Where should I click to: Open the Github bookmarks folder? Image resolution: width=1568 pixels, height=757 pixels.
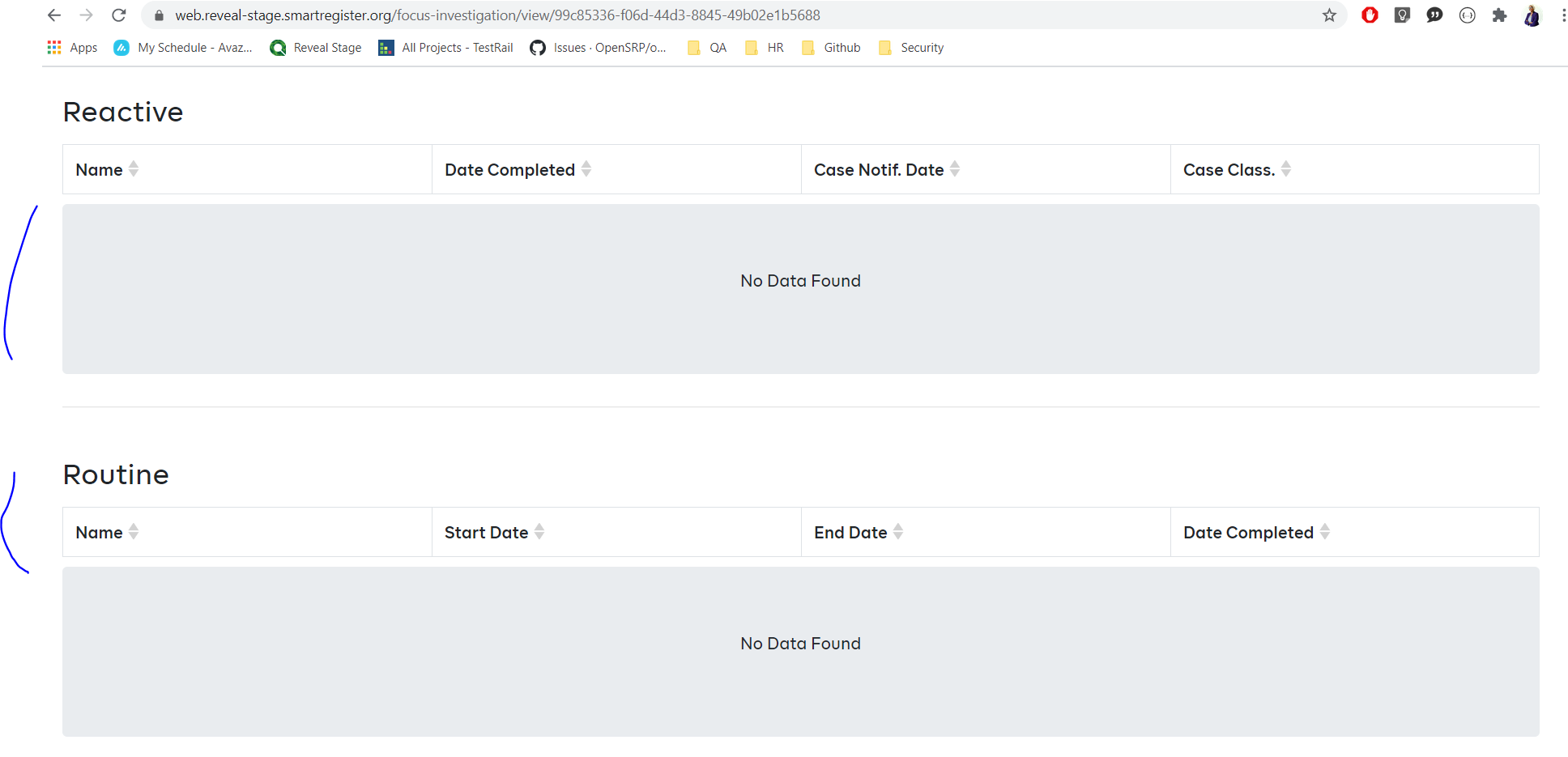click(830, 47)
